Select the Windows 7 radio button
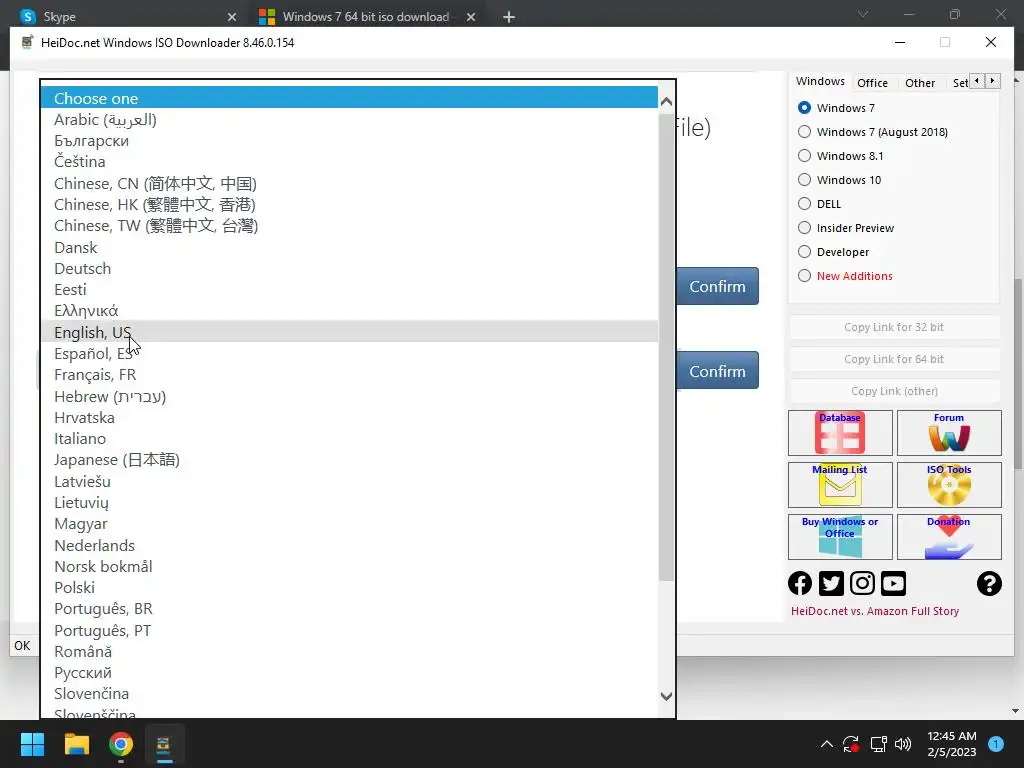The height and width of the screenshot is (768, 1024). point(805,108)
